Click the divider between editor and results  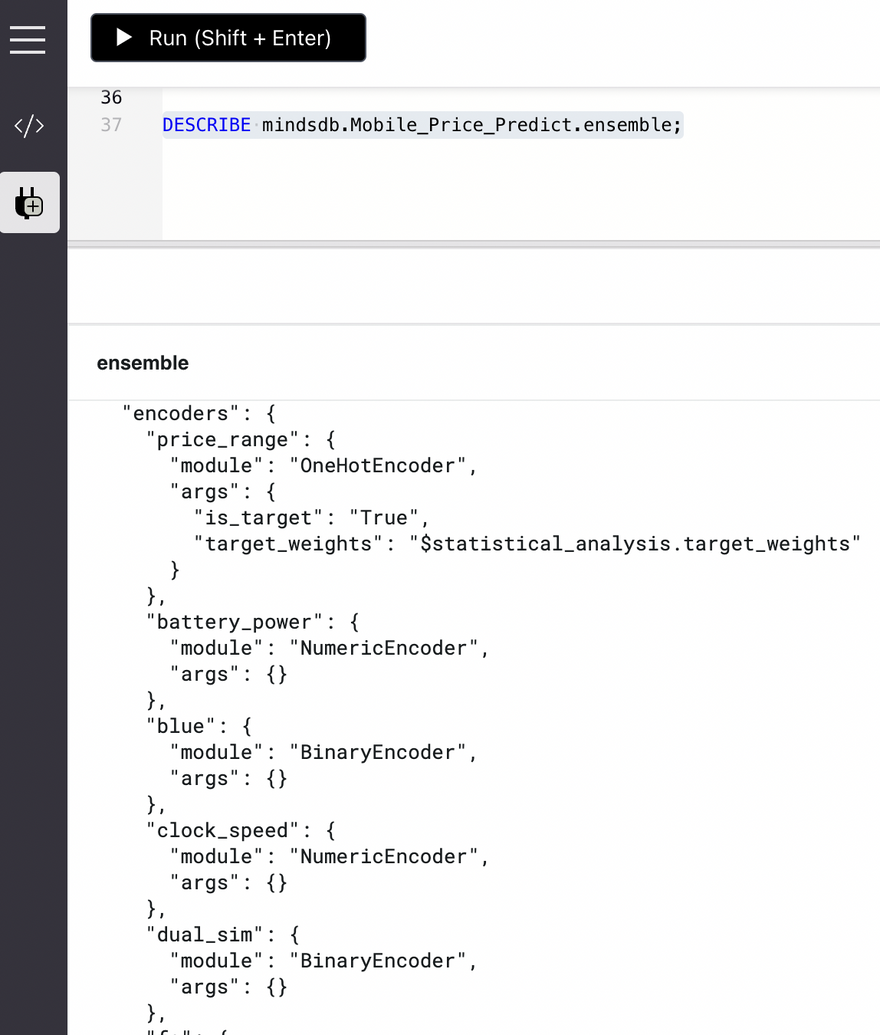pos(473,245)
